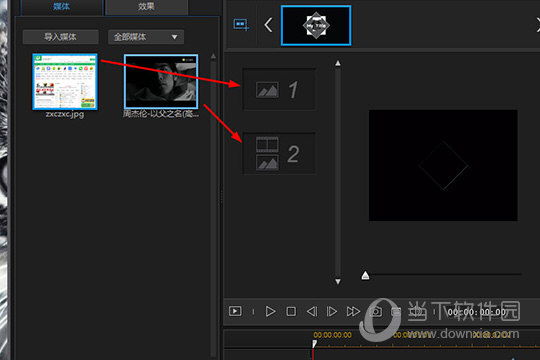Stop the preview playback
This screenshot has height=360, width=540.
[291, 311]
